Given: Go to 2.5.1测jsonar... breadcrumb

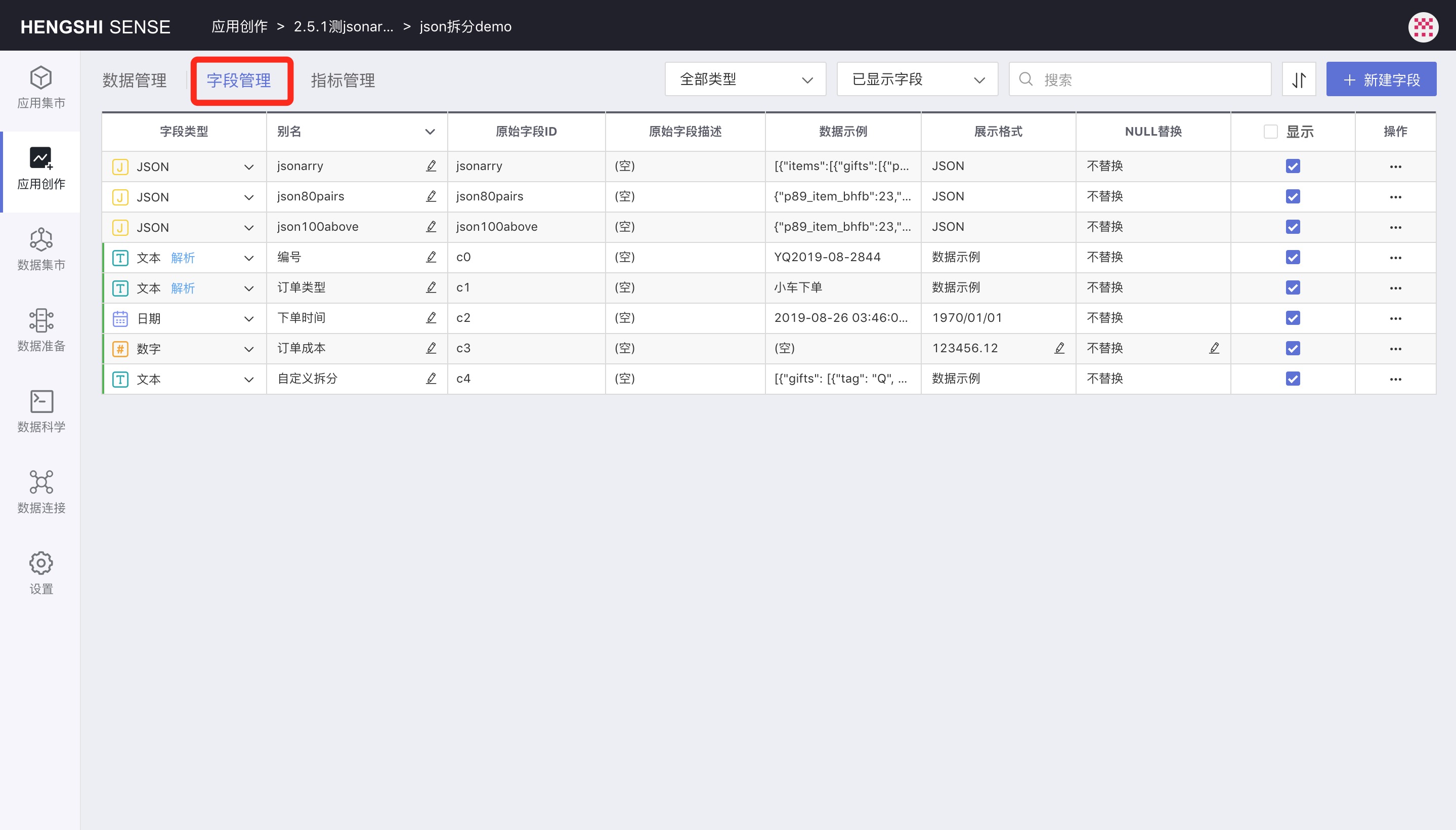Looking at the screenshot, I should [x=344, y=27].
